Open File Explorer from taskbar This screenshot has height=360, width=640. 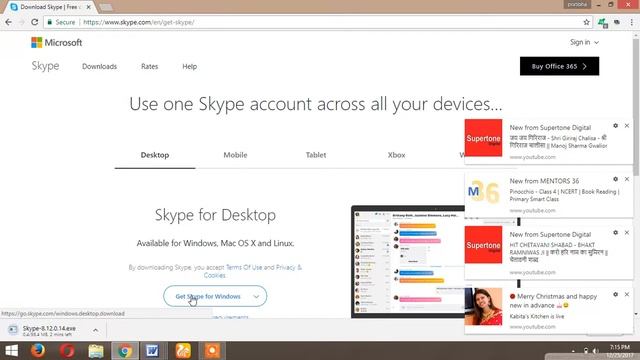pyautogui.click(x=96, y=351)
